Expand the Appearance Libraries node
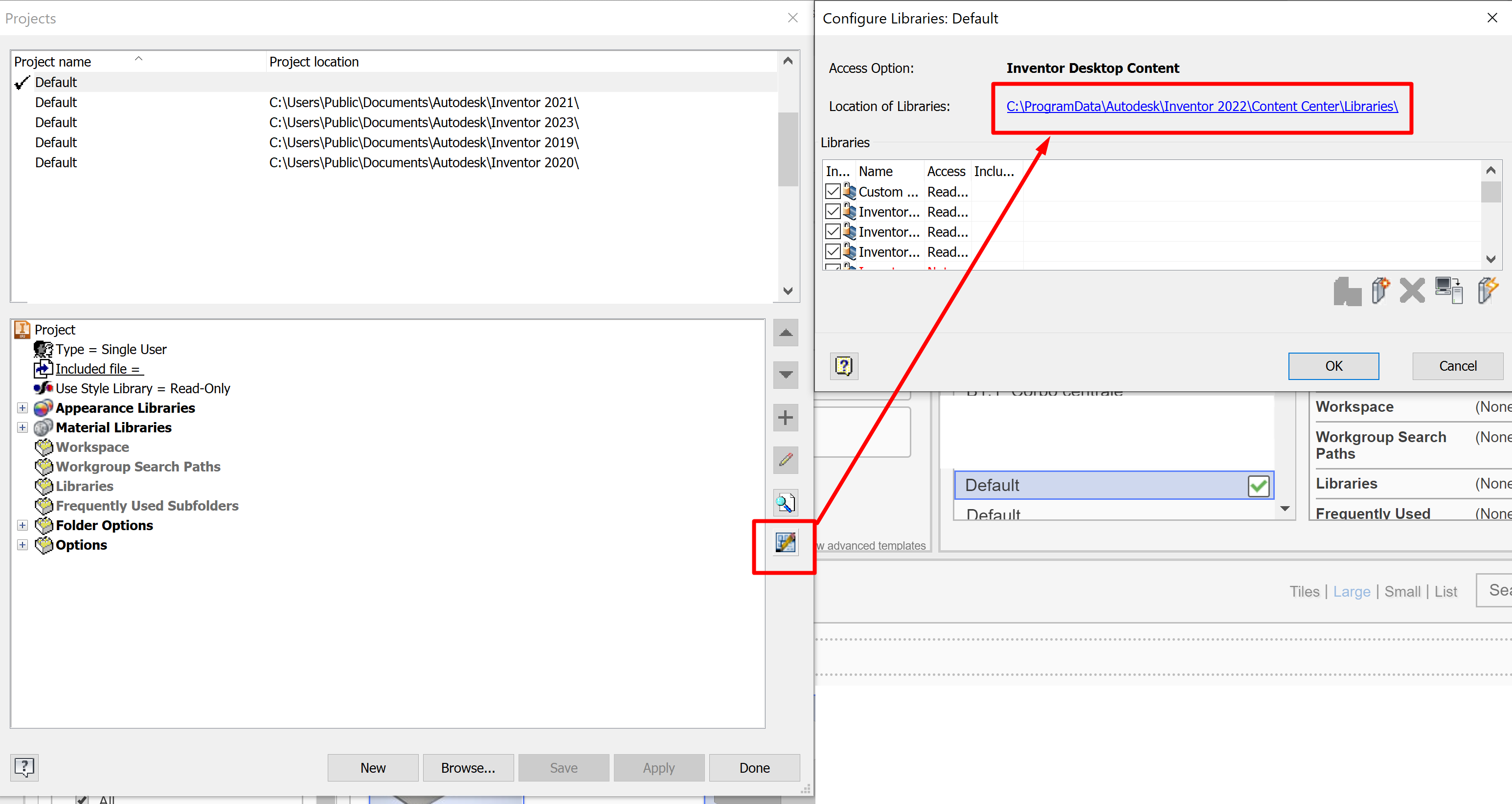 pyautogui.click(x=23, y=408)
